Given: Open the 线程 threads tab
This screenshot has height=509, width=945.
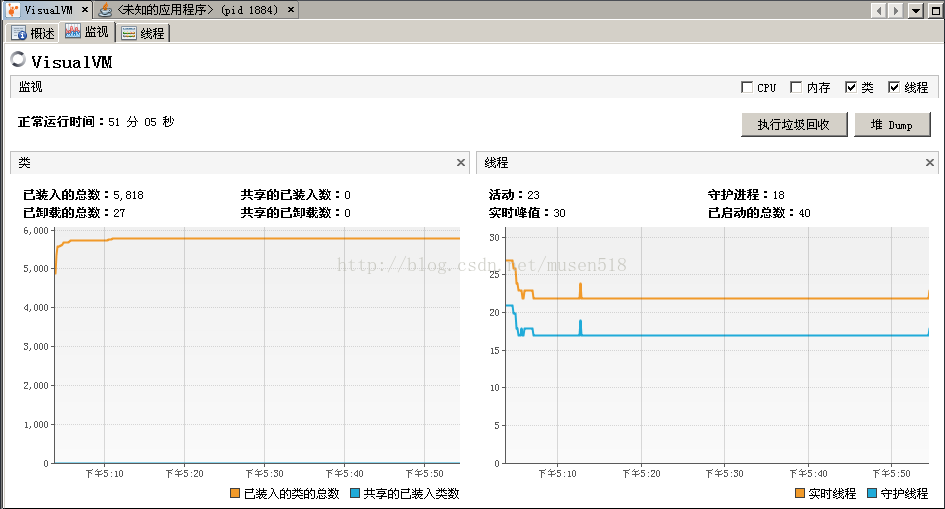Looking at the screenshot, I should pos(143,33).
